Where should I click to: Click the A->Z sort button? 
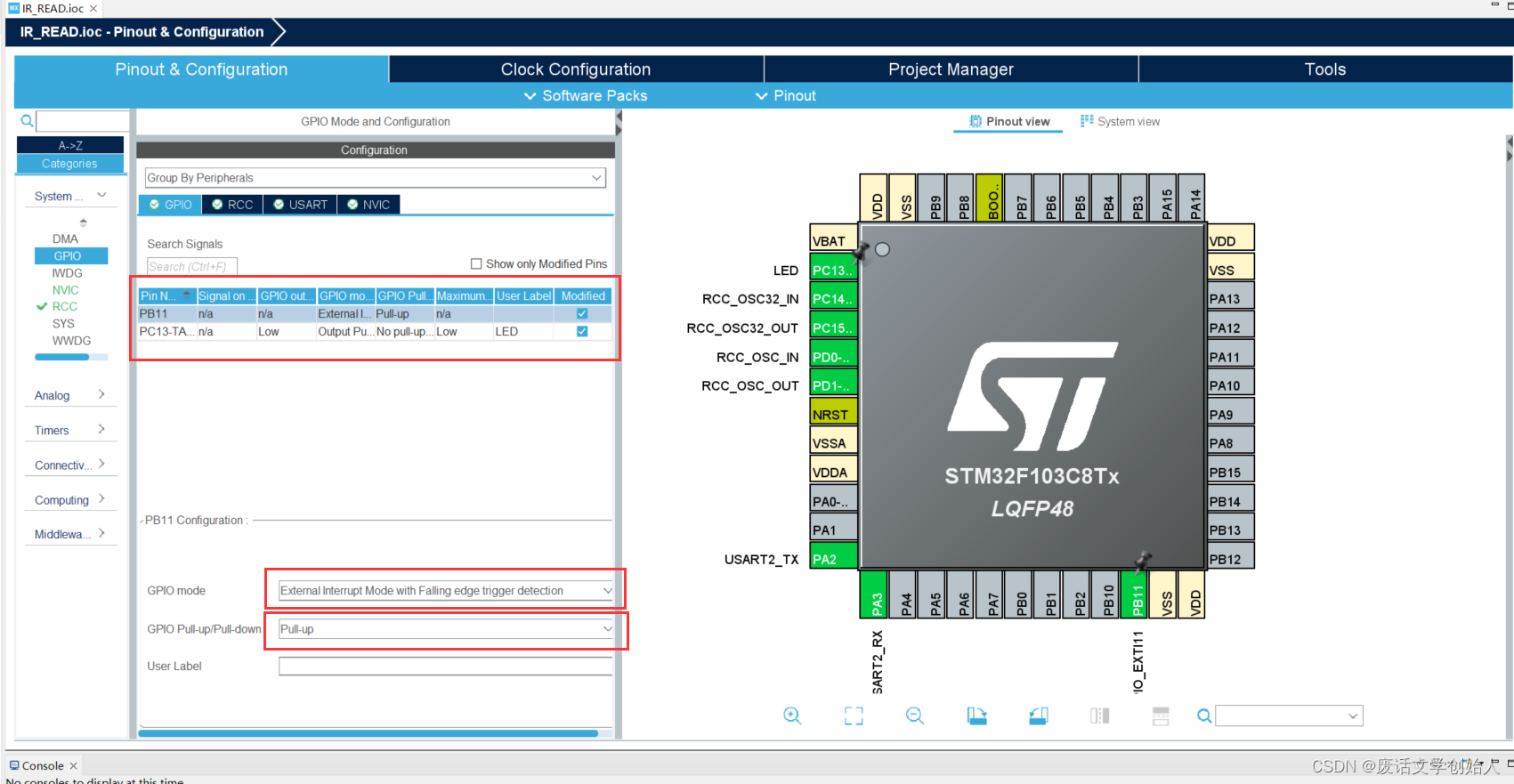[x=70, y=145]
